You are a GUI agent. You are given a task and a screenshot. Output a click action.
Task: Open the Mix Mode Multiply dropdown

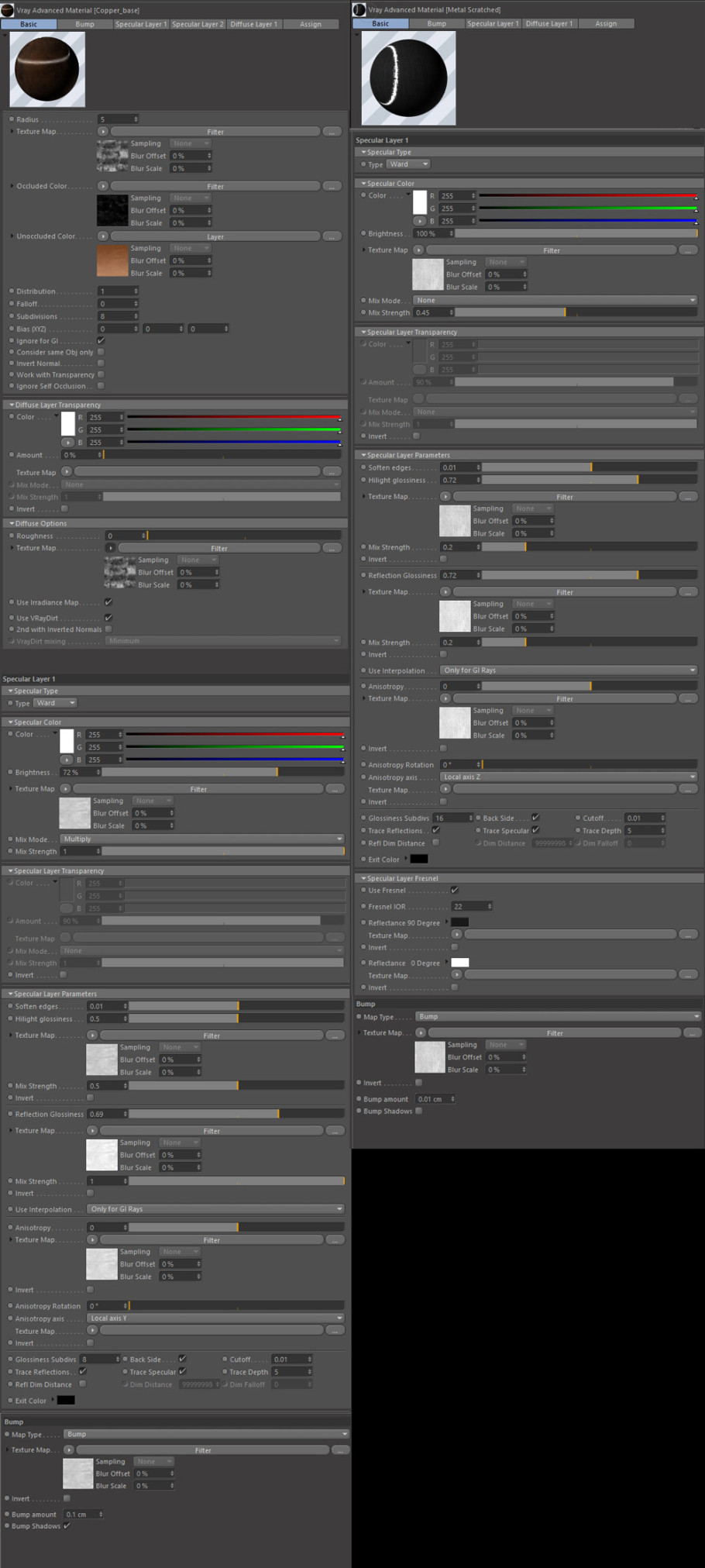[202, 839]
